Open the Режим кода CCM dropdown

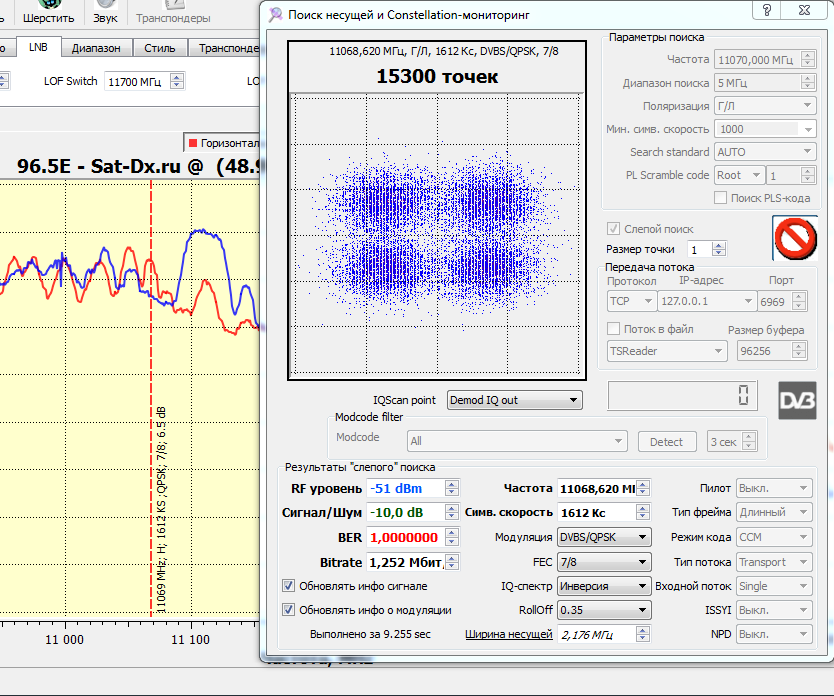click(774, 537)
